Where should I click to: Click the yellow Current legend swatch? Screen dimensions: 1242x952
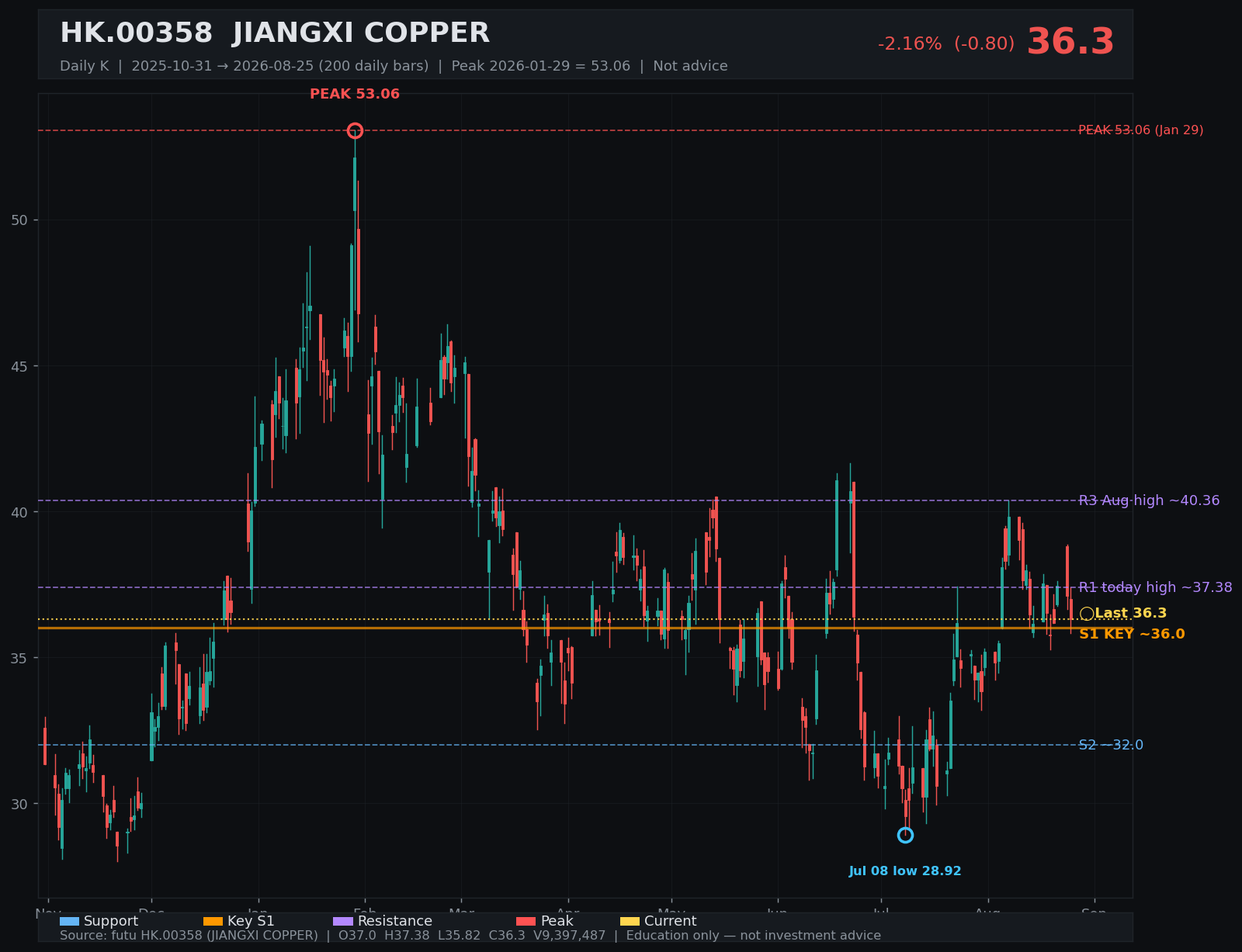click(x=630, y=922)
